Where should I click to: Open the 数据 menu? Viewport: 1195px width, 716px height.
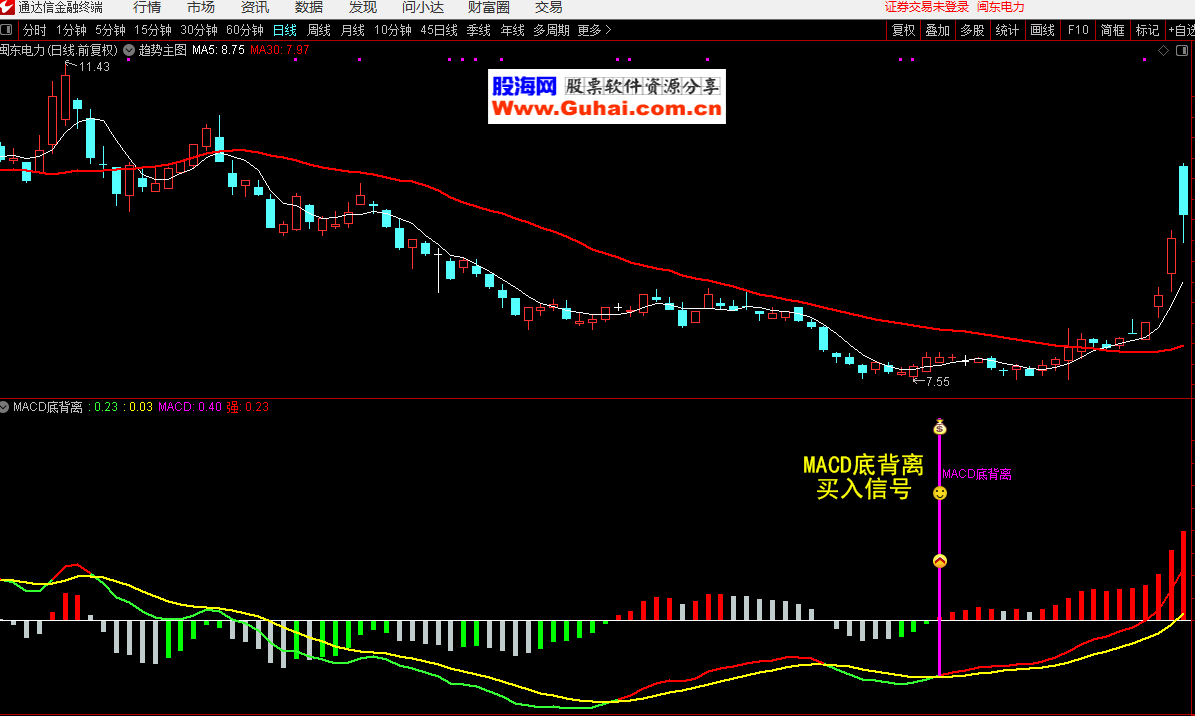pyautogui.click(x=309, y=8)
